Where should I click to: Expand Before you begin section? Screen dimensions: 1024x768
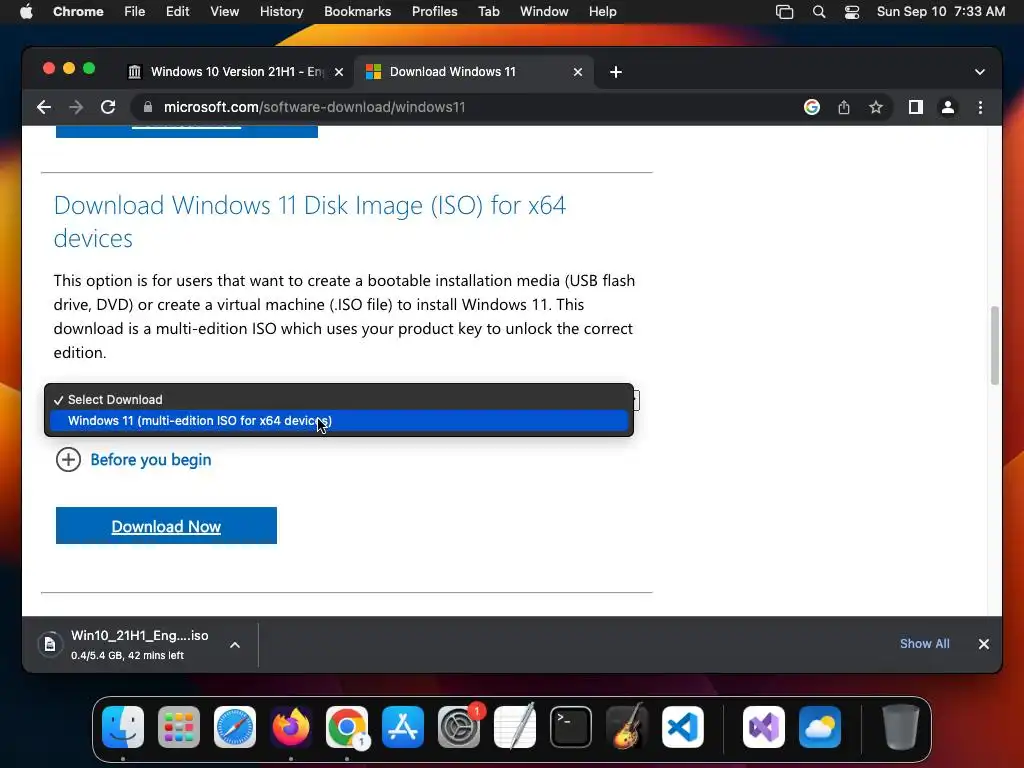134,460
